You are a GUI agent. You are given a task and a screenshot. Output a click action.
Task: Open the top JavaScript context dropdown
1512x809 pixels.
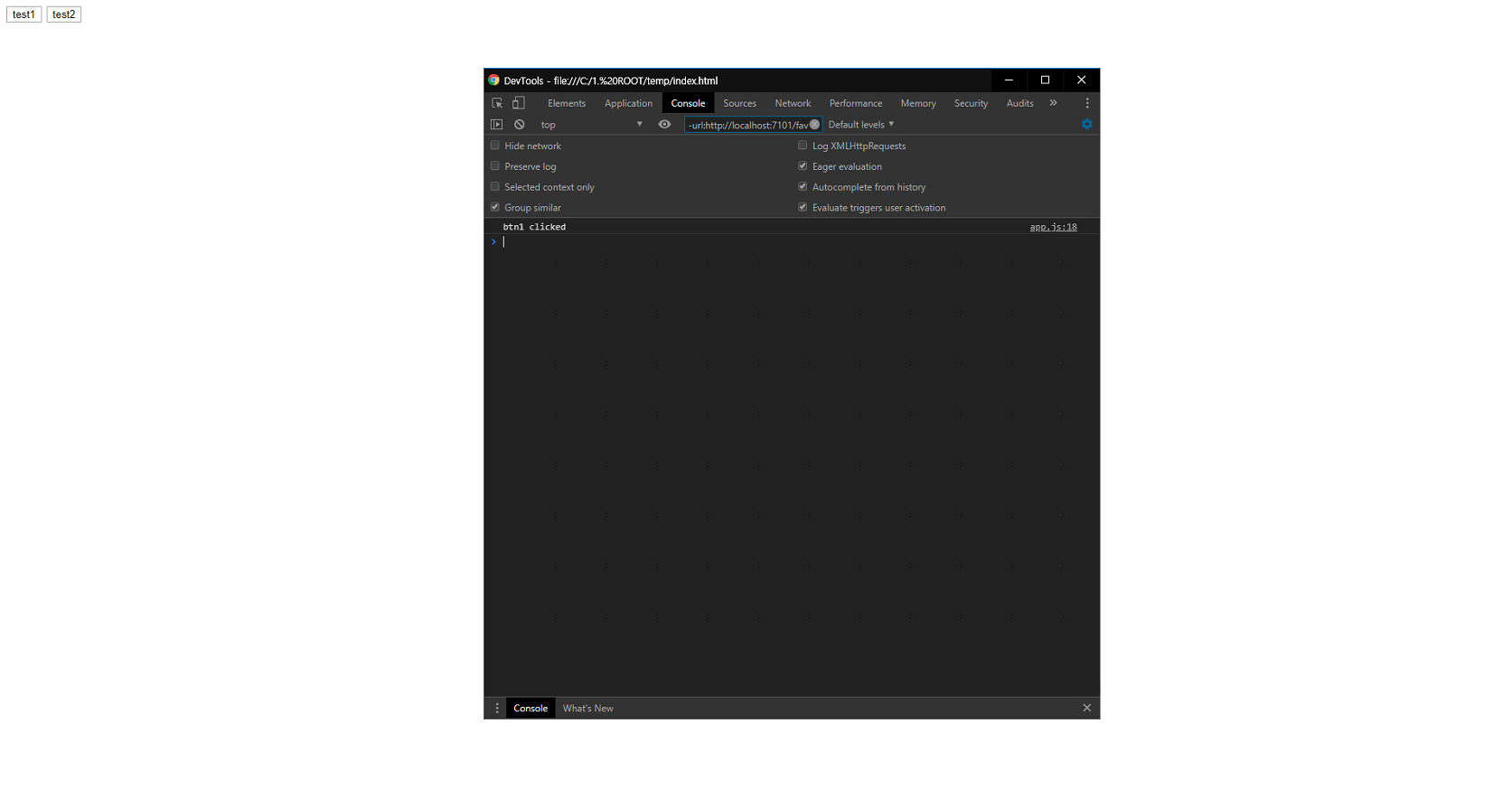coord(591,125)
